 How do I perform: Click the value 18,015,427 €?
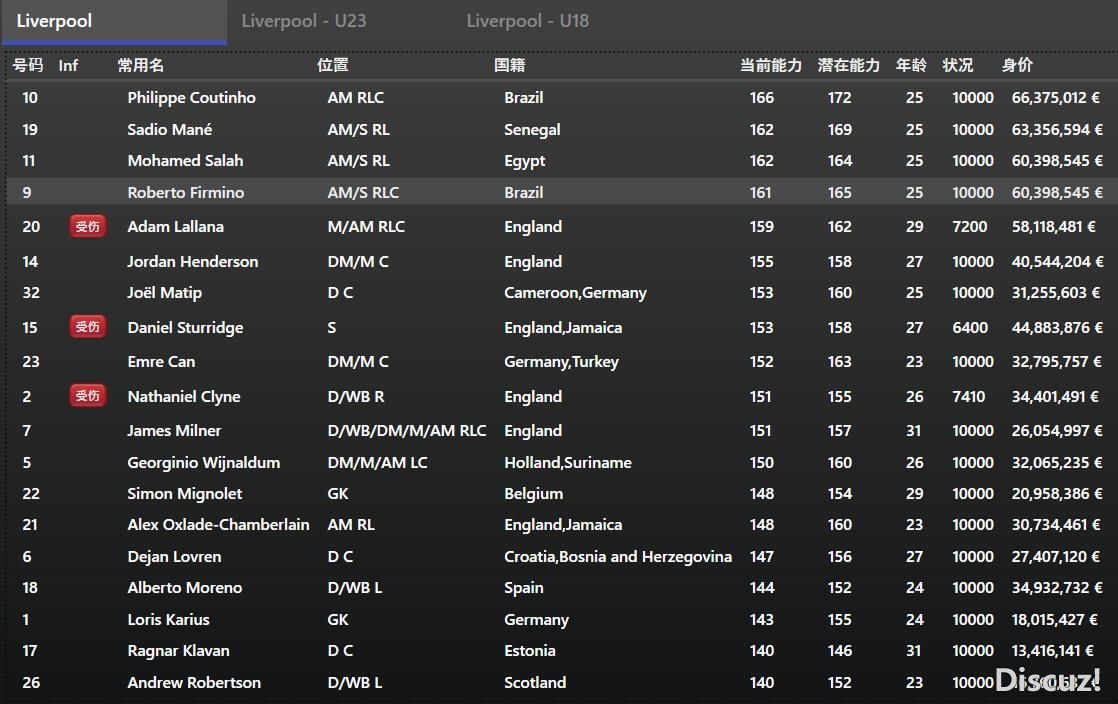point(1055,620)
